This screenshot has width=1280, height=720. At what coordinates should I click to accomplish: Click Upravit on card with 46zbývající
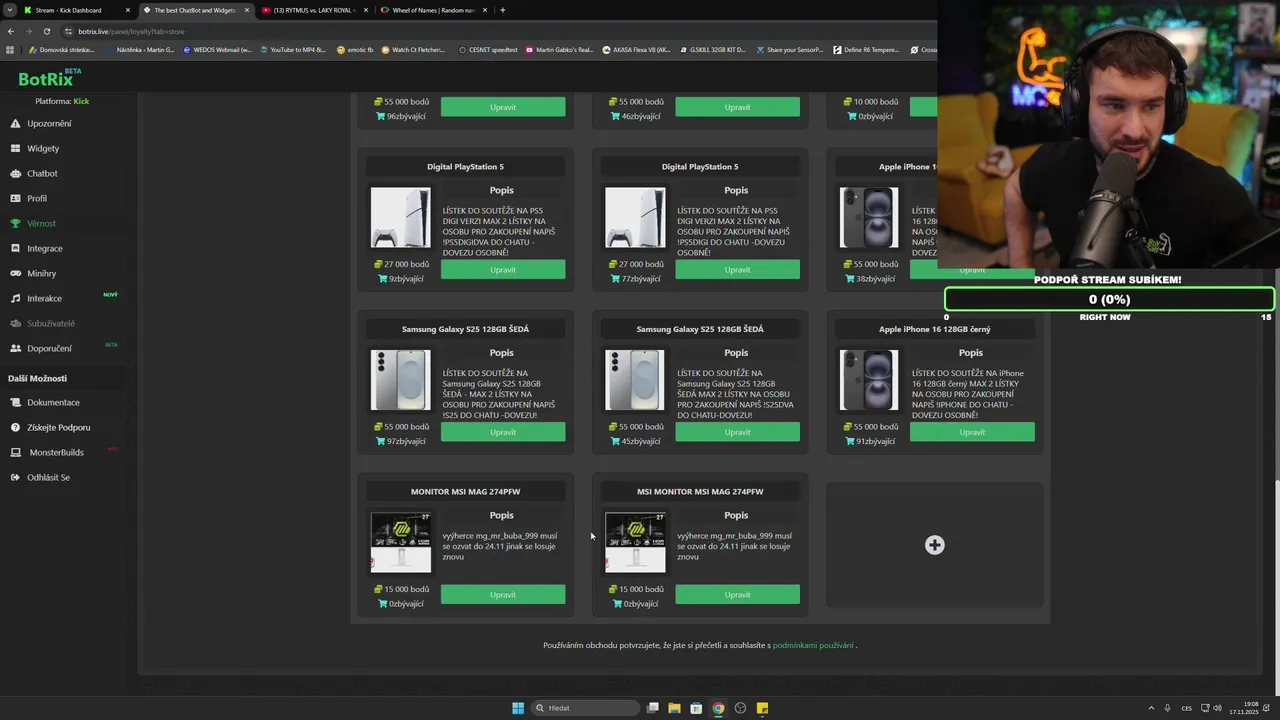click(737, 107)
